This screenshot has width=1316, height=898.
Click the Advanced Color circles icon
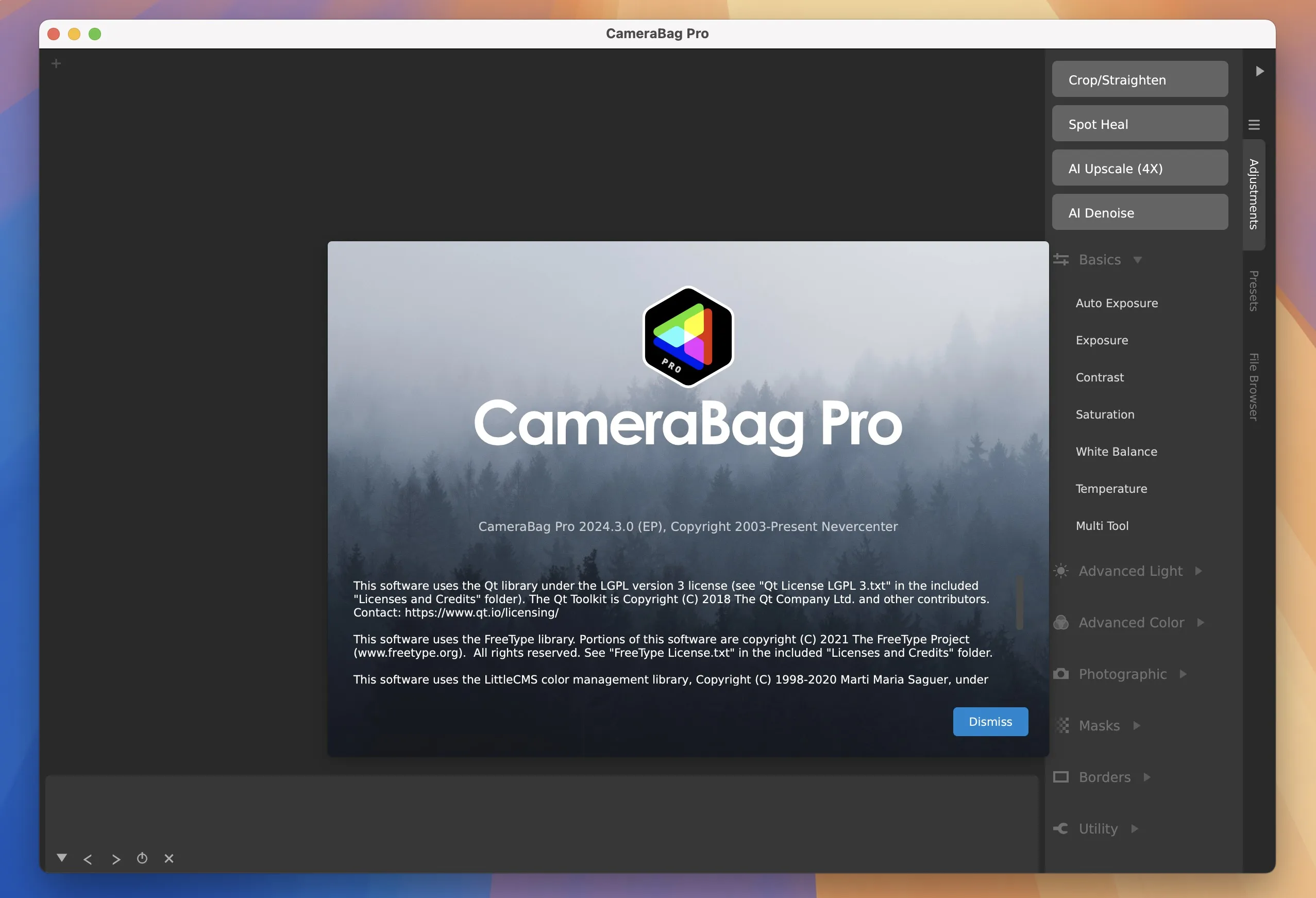1060,622
